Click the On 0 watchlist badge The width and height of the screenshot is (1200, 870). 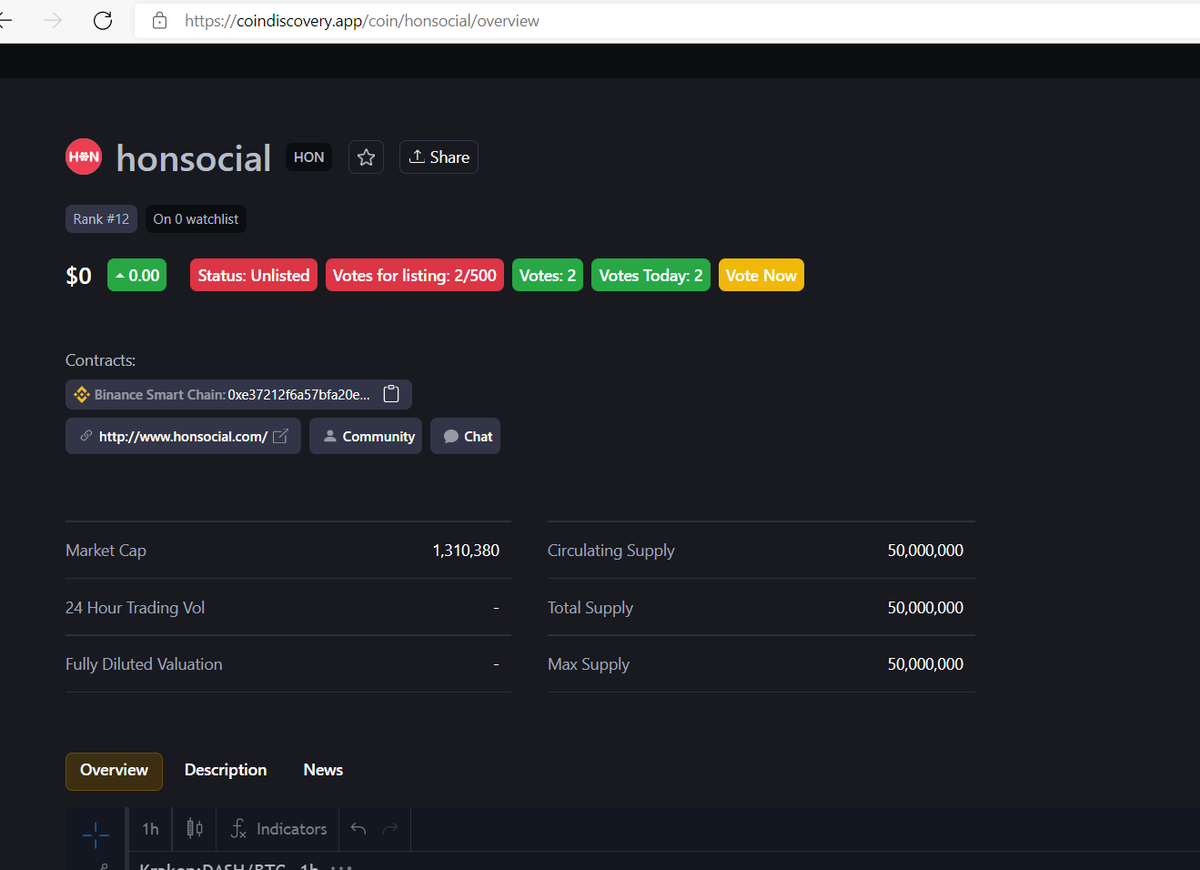(196, 219)
